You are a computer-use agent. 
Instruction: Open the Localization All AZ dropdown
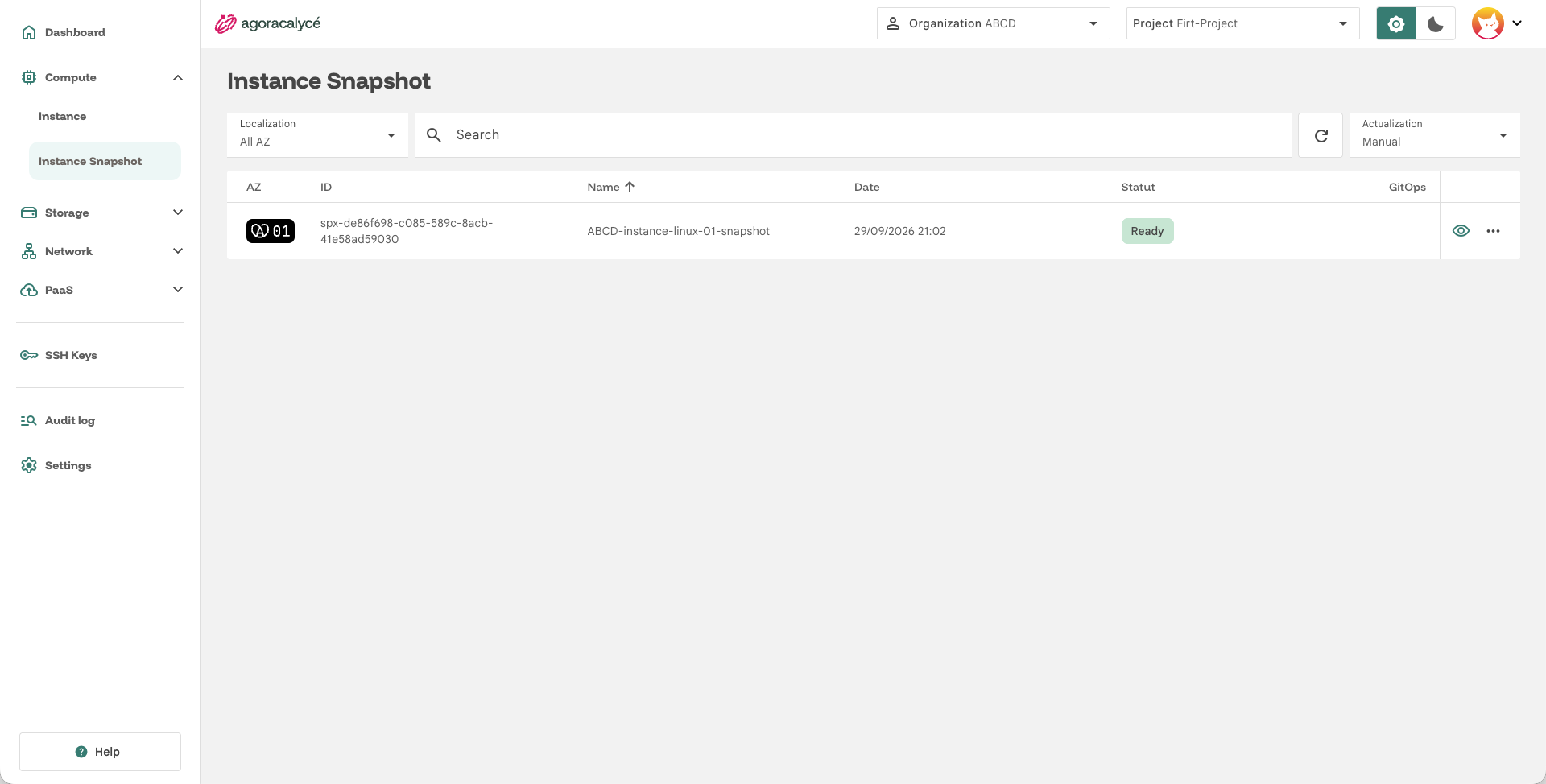(x=318, y=134)
